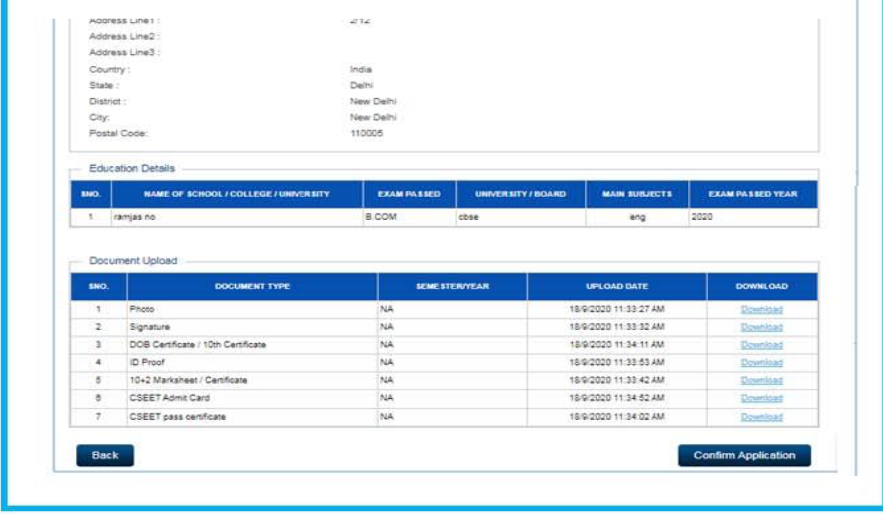The height and width of the screenshot is (514, 883).
Task: Download the ID Proof document
Action: (761, 363)
